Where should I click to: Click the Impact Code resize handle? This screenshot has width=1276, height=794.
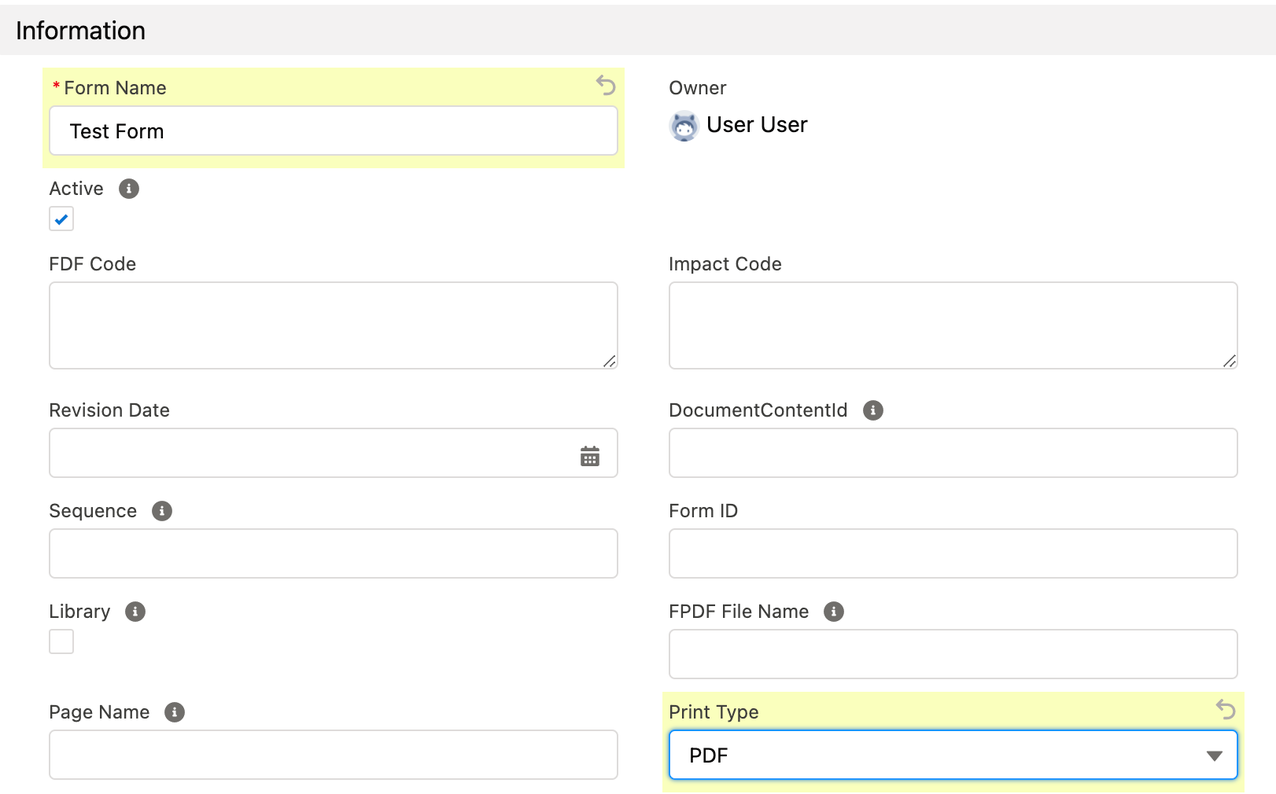(1230, 361)
